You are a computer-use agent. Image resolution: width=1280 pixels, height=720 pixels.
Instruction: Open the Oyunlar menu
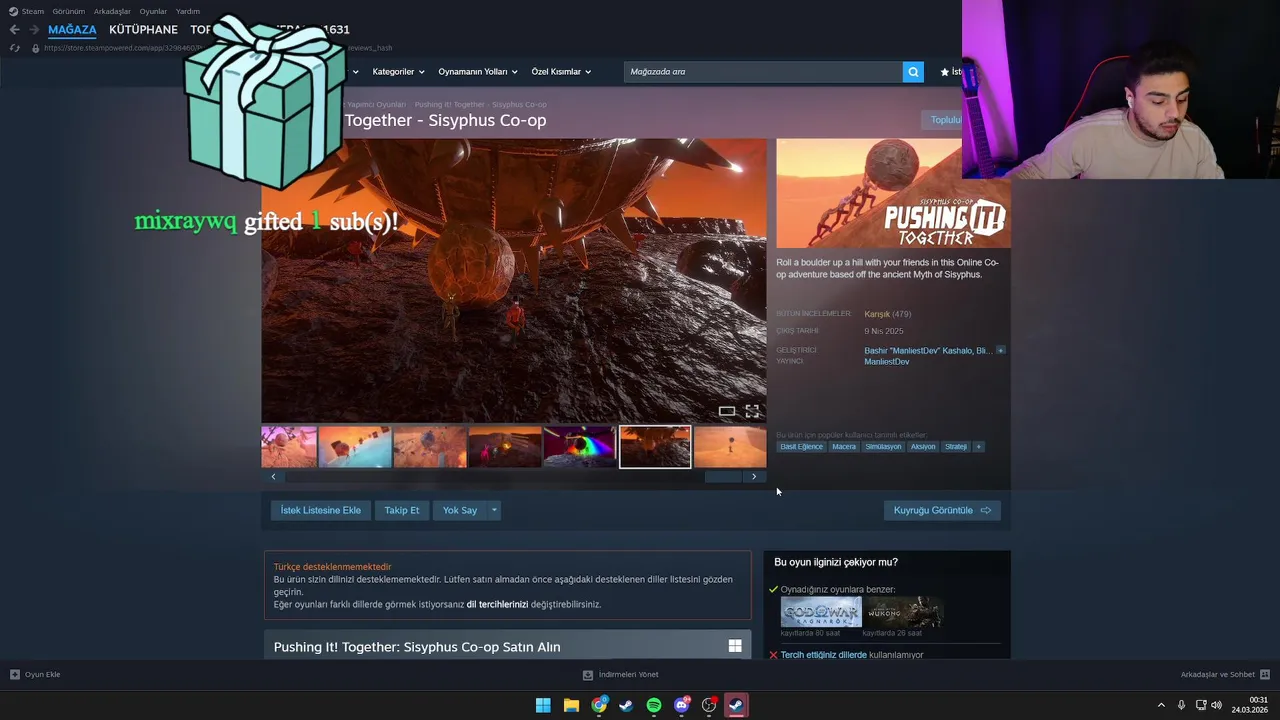(x=153, y=11)
